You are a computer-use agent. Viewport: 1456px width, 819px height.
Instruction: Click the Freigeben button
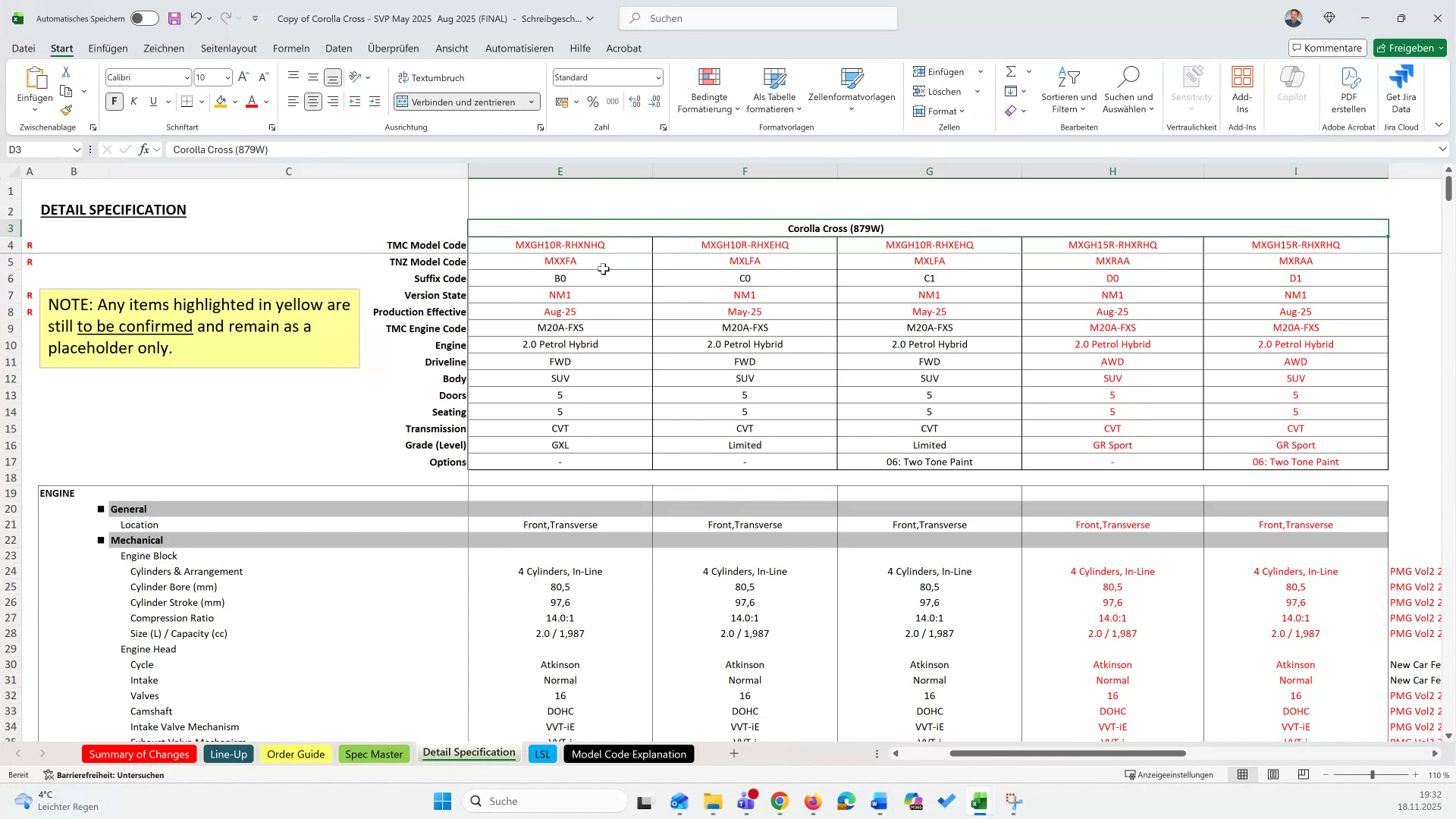[x=1410, y=47]
